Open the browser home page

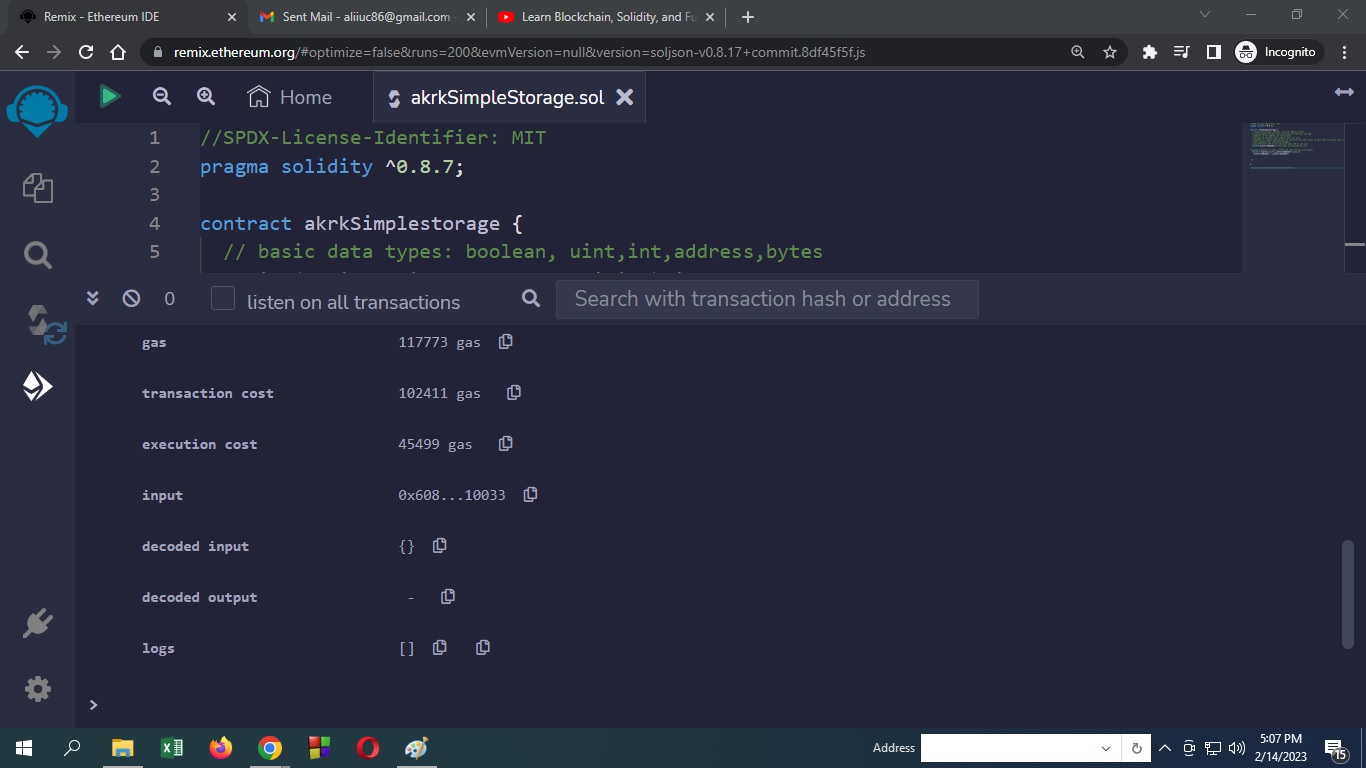pyautogui.click(x=118, y=52)
